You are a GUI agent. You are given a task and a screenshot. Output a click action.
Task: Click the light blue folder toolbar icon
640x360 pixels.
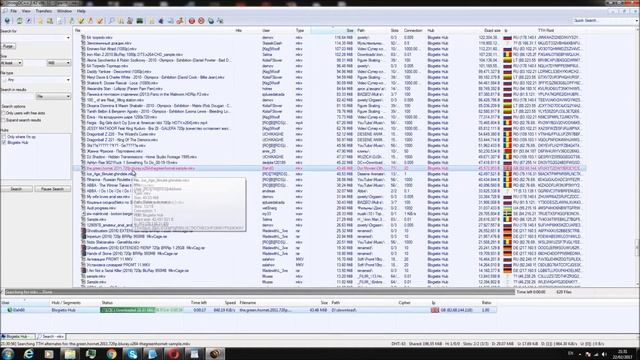click(x=170, y=20)
